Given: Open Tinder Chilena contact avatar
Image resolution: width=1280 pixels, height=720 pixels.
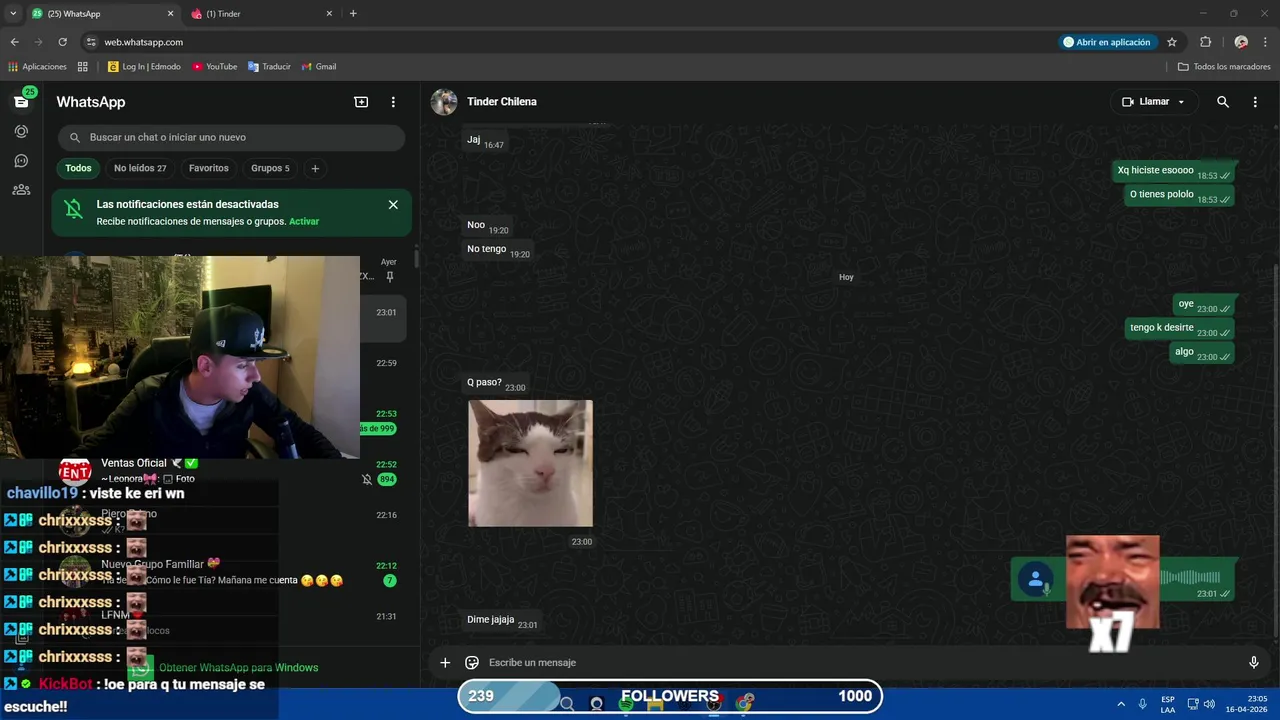Looking at the screenshot, I should tap(444, 102).
